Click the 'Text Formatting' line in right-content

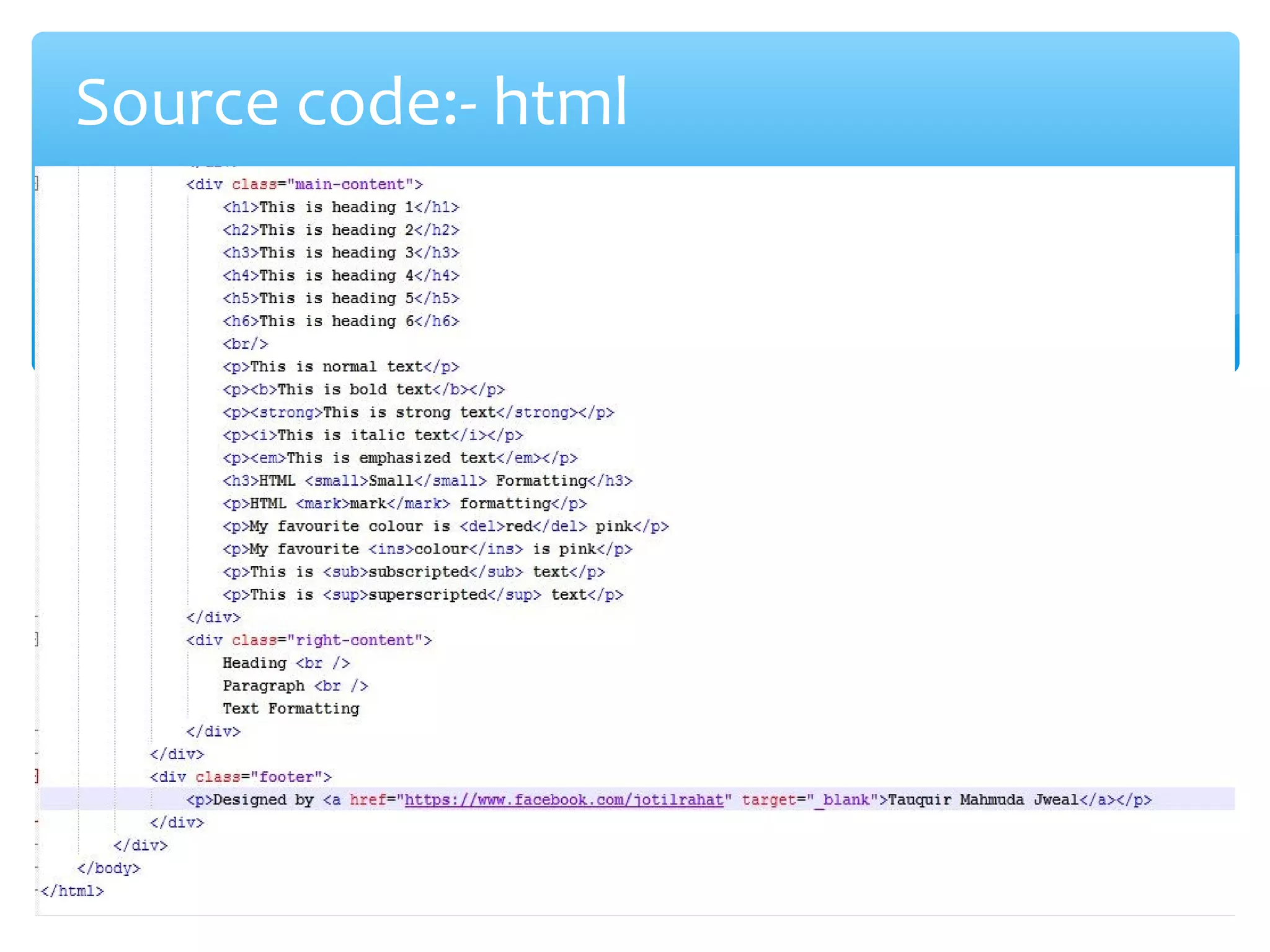pos(291,708)
